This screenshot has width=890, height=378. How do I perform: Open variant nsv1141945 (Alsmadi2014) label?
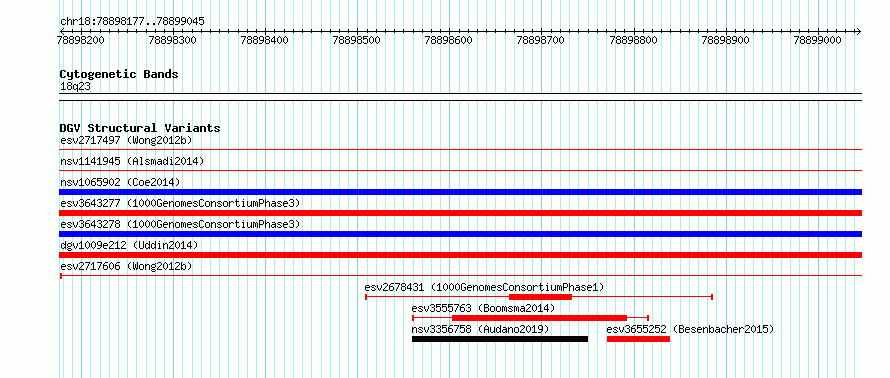[x=132, y=161]
